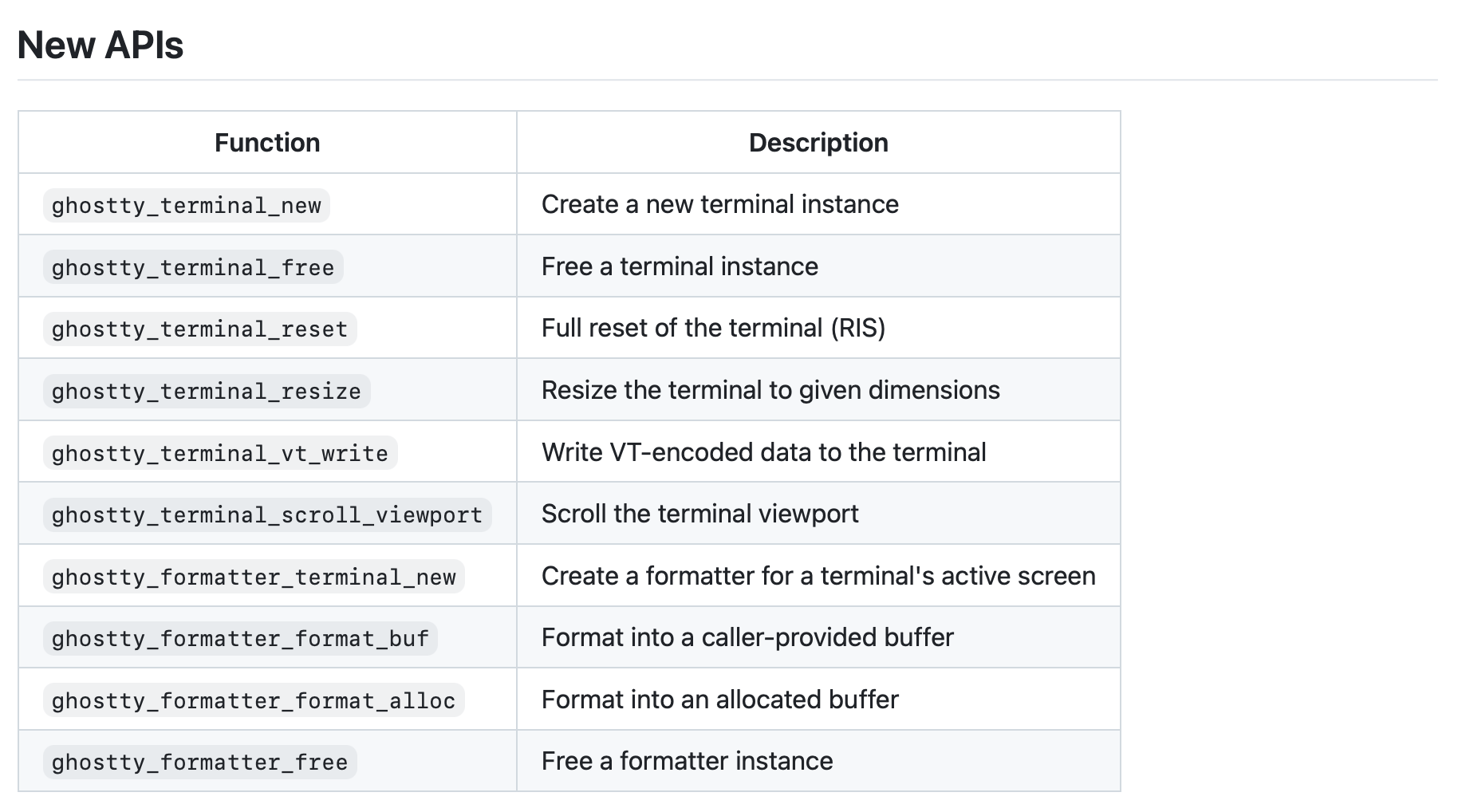This screenshot has width=1458, height=812.
Task: Click the "Create a new terminal instance" description
Action: point(719,204)
